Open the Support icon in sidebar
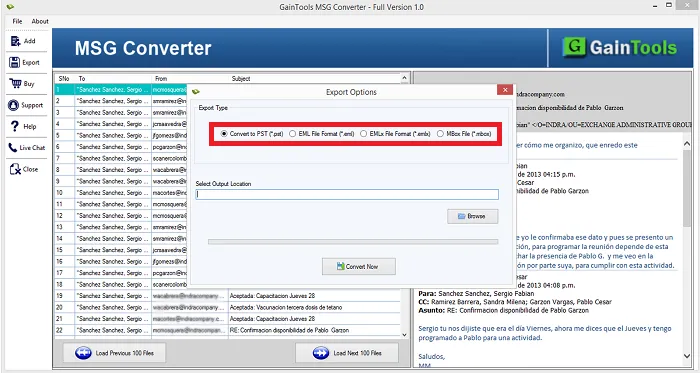 [x=14, y=105]
